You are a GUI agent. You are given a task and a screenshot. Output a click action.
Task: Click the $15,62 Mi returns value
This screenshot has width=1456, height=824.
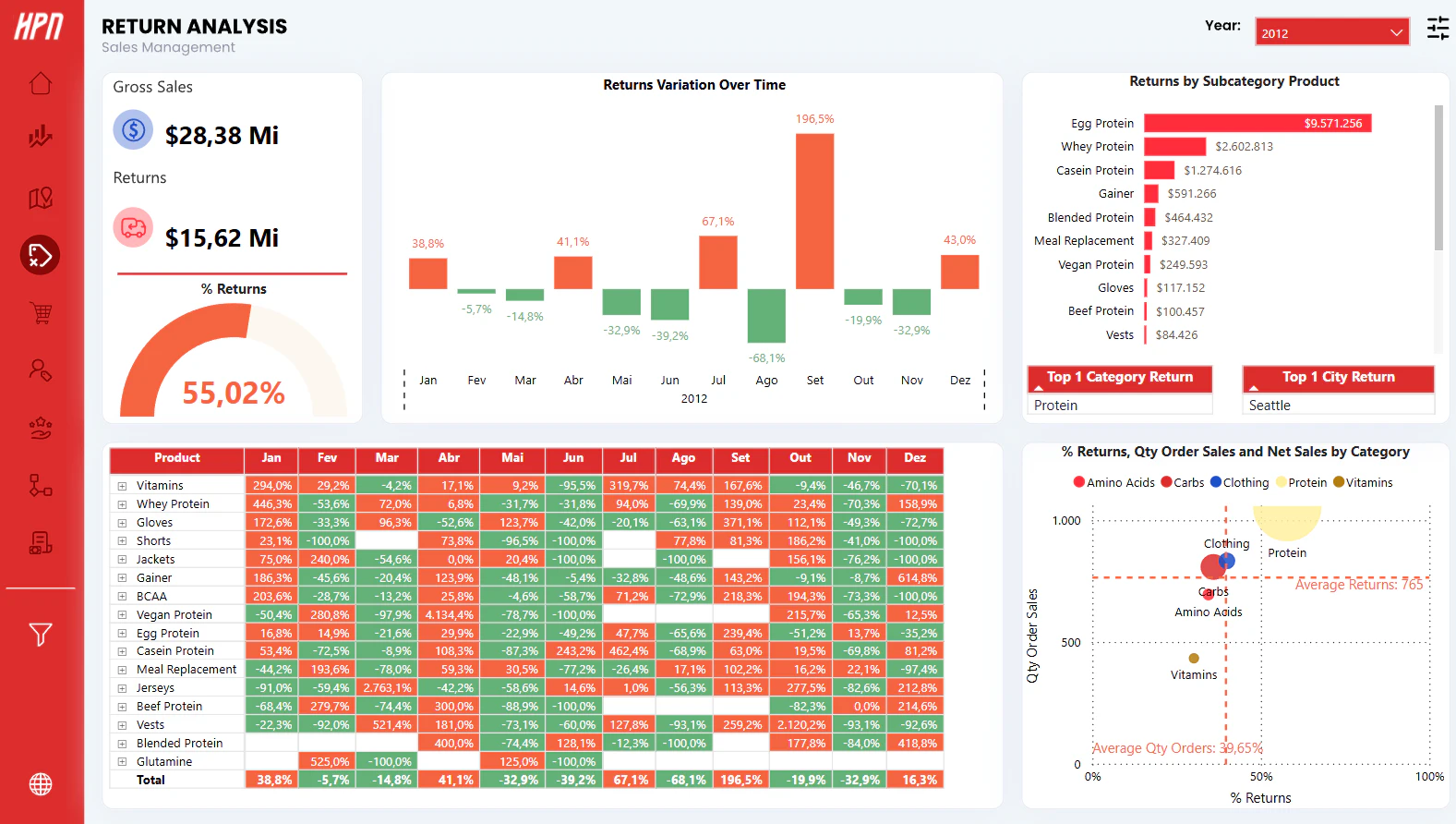pos(222,238)
